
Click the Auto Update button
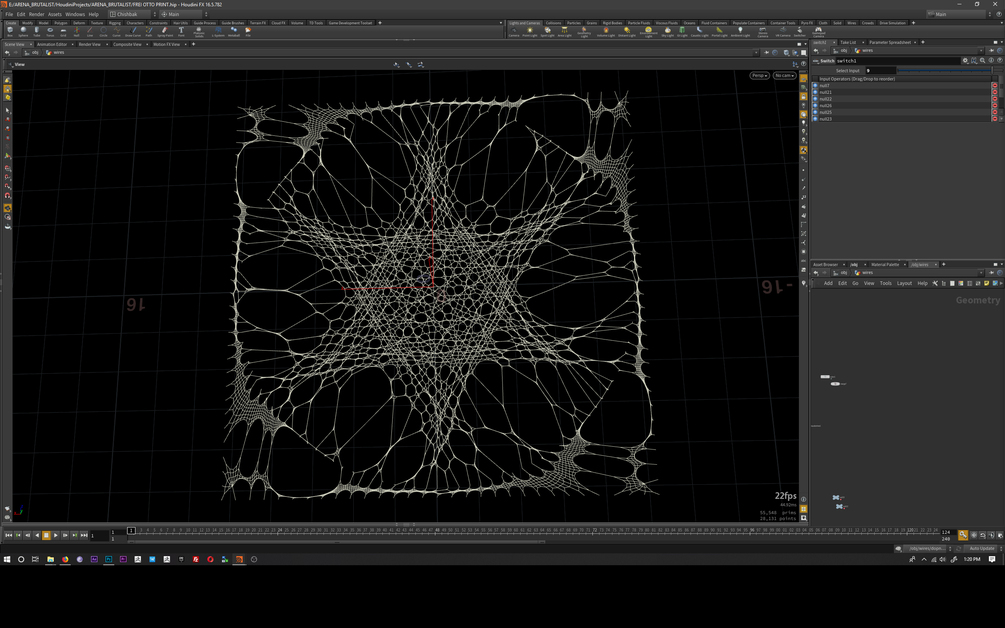pyautogui.click(x=982, y=549)
